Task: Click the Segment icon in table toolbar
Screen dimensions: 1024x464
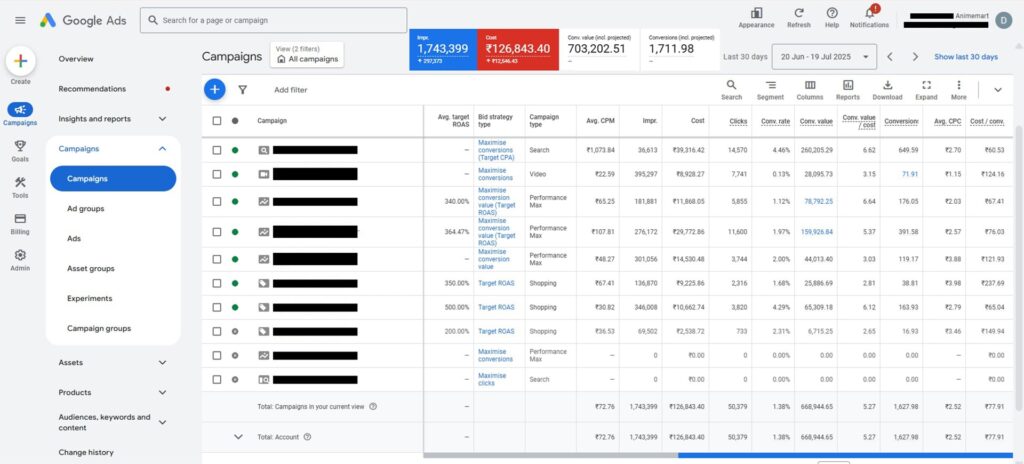Action: click(x=770, y=86)
